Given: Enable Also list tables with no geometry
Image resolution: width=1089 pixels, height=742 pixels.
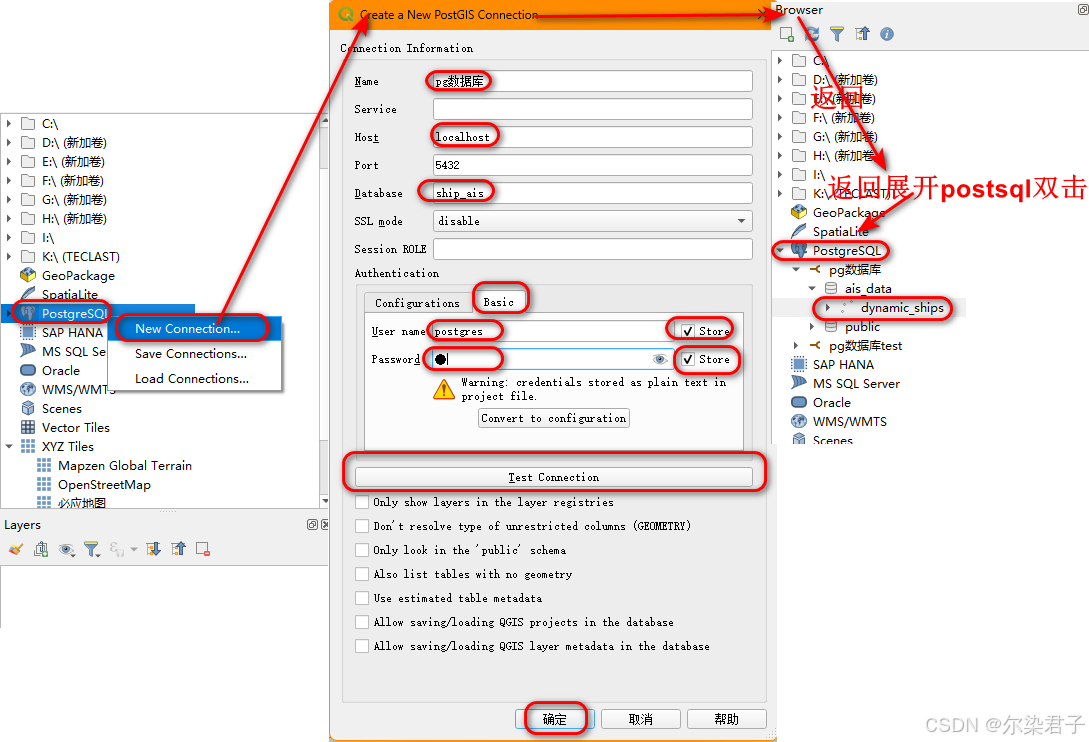Looking at the screenshot, I should coord(362,574).
